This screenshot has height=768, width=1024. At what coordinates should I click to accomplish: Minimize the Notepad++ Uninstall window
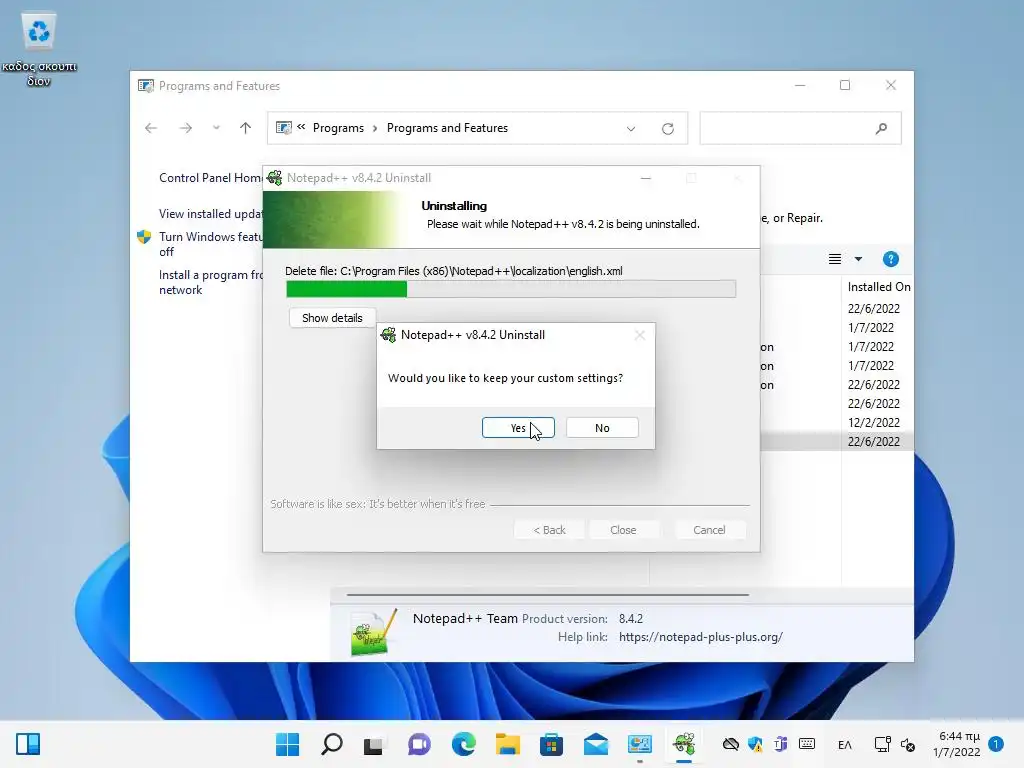coord(645,178)
